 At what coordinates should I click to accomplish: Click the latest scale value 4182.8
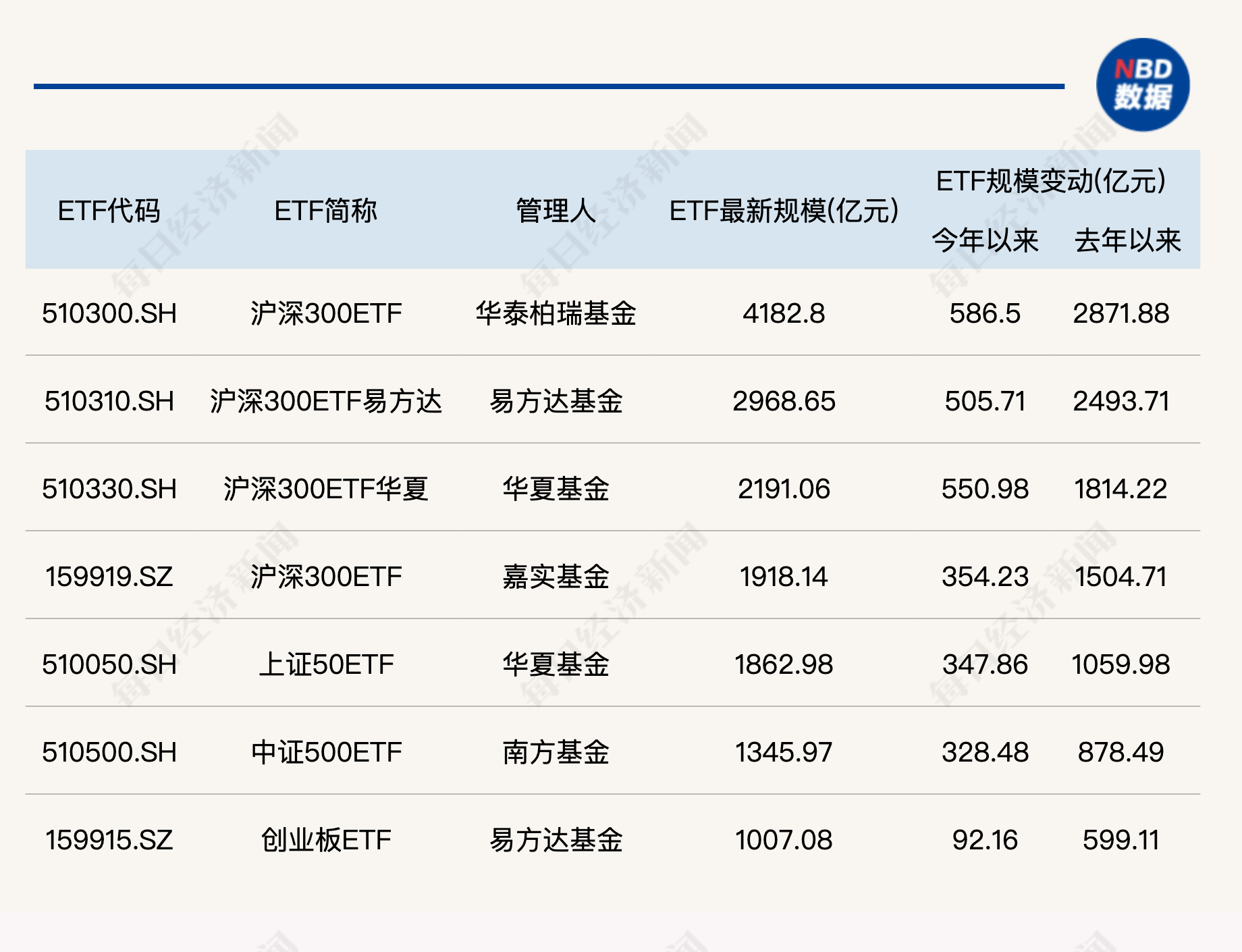point(784,313)
